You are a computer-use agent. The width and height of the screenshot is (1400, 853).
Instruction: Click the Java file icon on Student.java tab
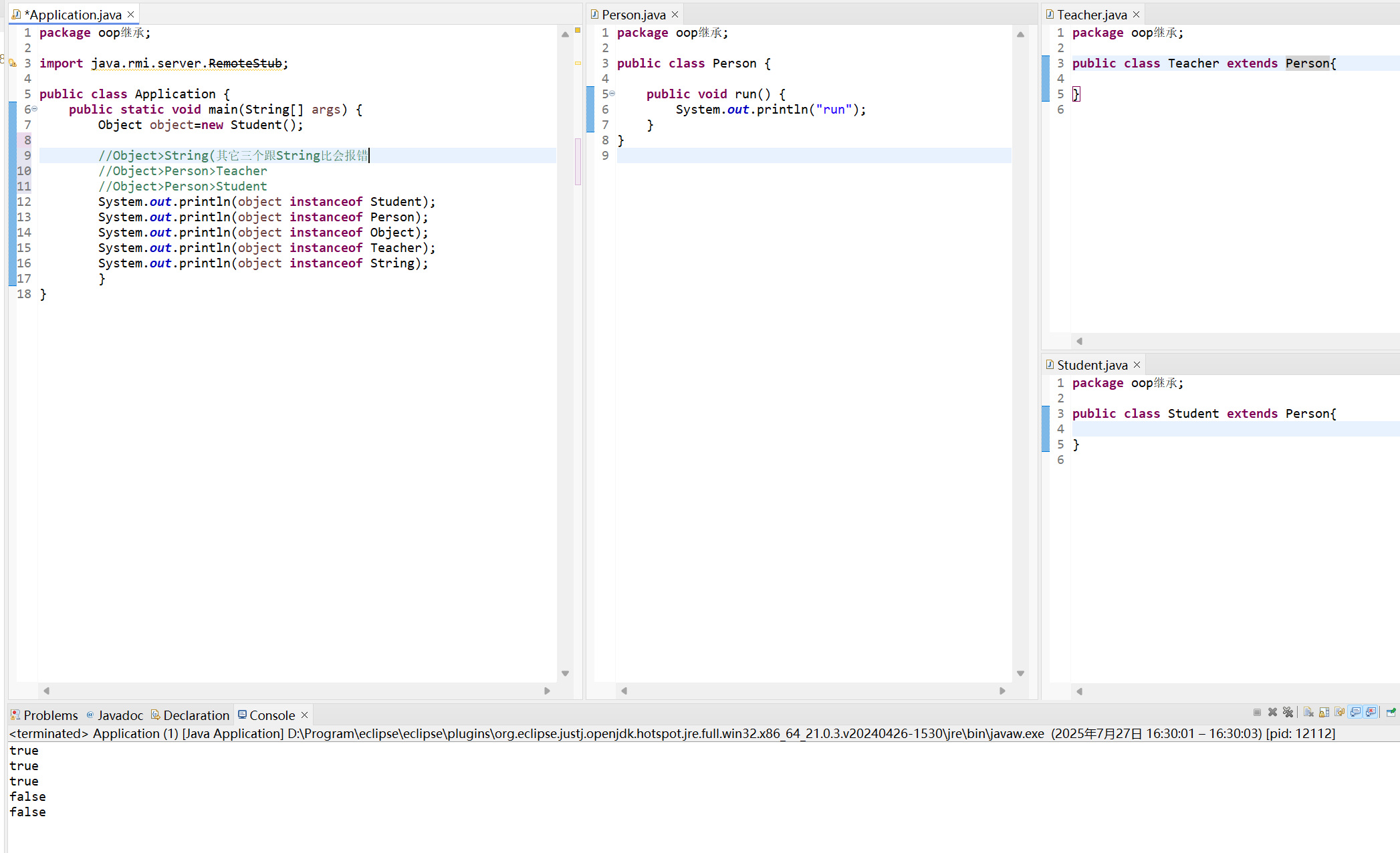(1050, 364)
